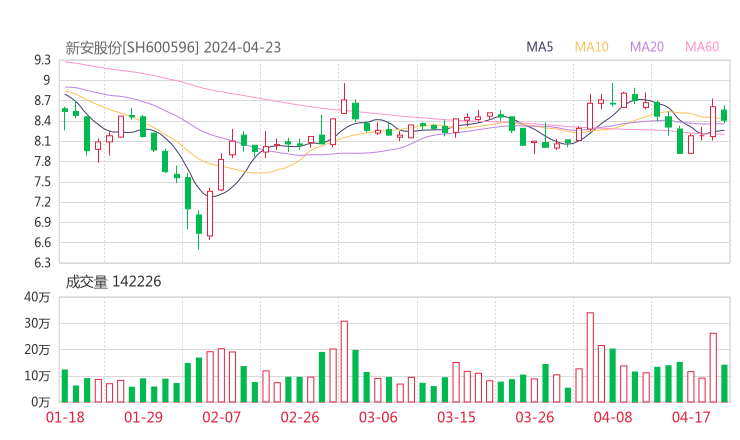Click the 9.3 price axis label
This screenshot has width=740, height=440.
(42, 60)
